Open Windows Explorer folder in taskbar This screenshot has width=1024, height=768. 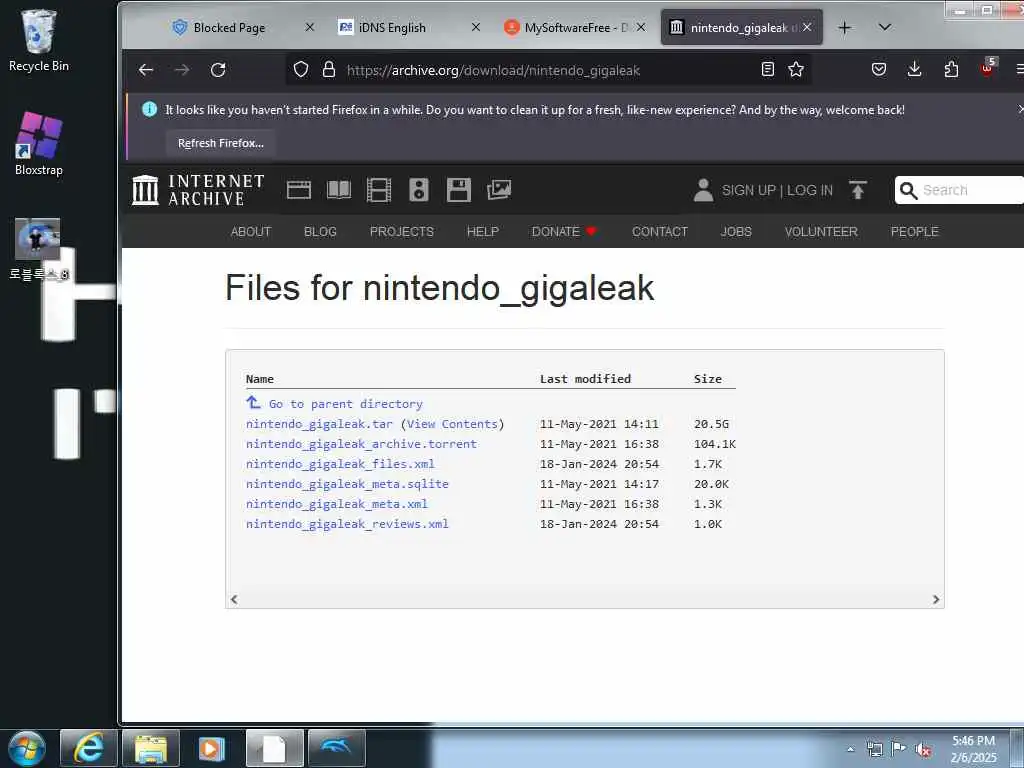click(151, 748)
